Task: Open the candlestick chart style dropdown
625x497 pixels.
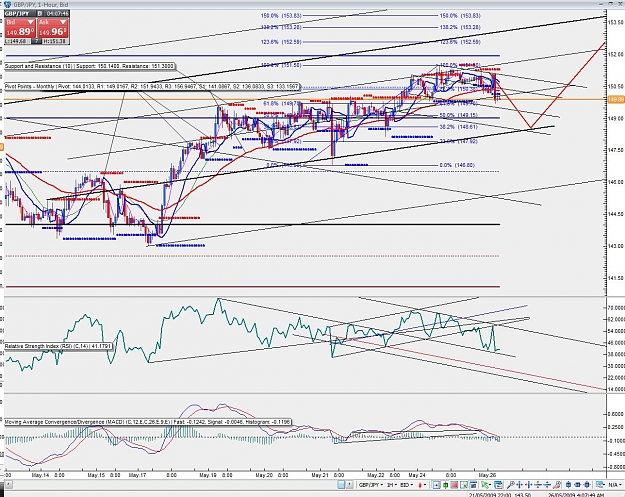Action: pos(422,485)
